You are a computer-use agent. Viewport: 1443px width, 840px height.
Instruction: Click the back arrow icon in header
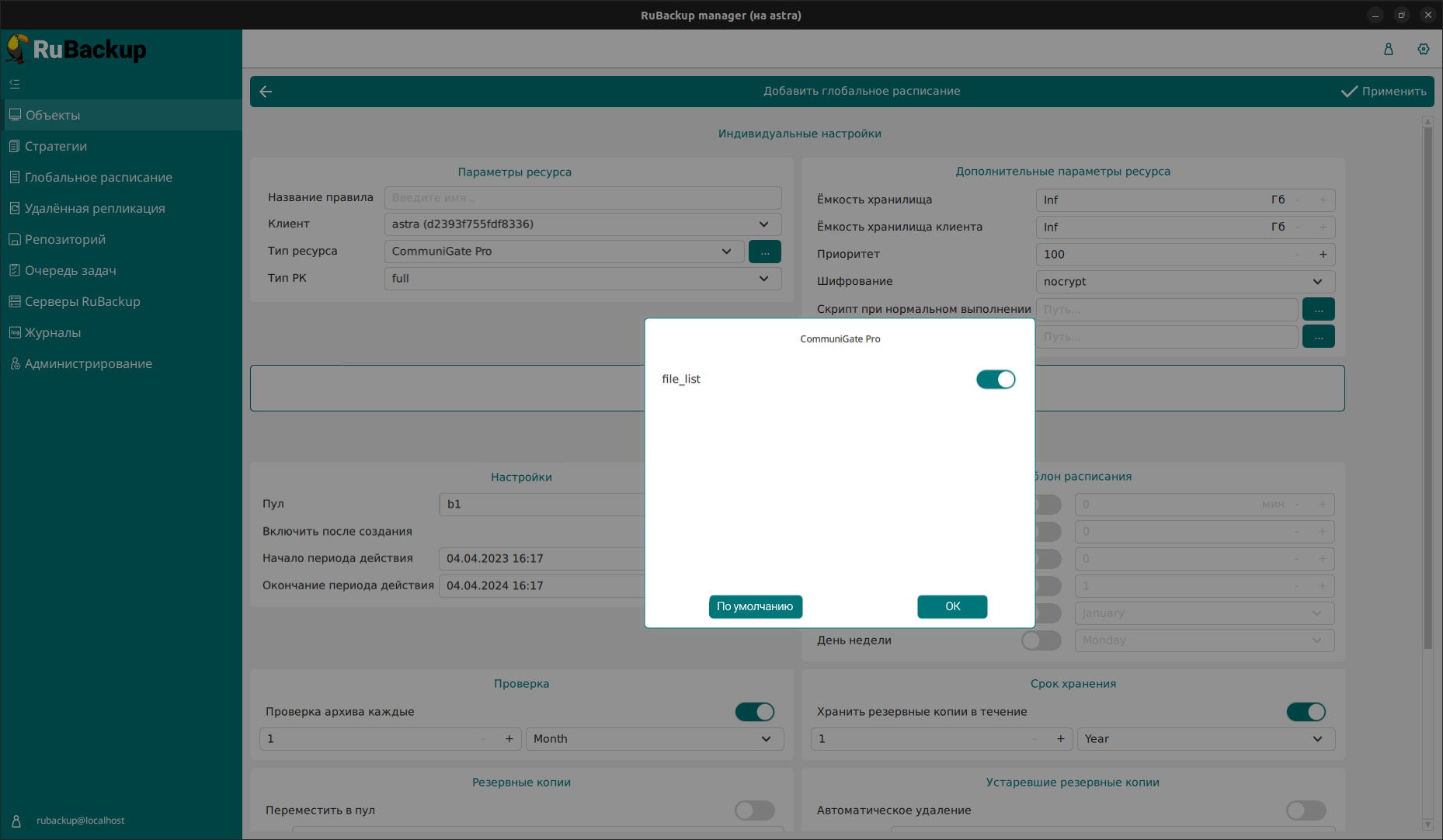(266, 92)
